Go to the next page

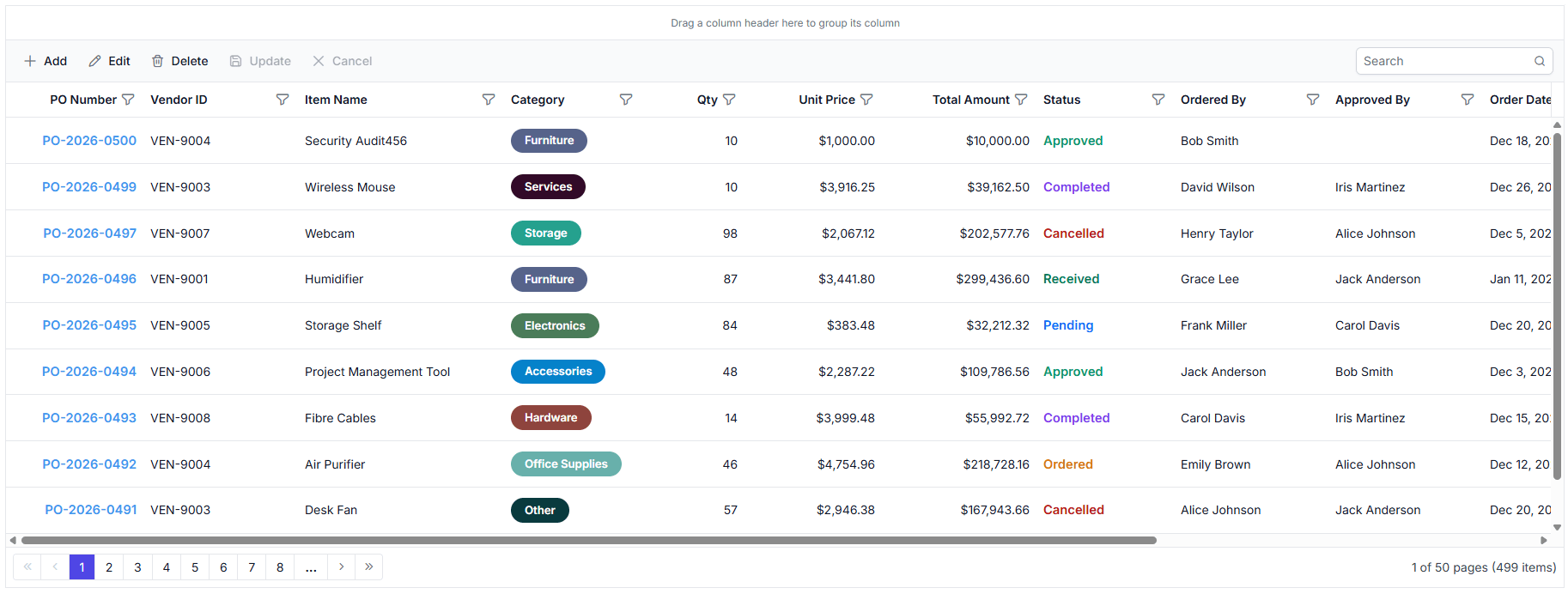[341, 567]
